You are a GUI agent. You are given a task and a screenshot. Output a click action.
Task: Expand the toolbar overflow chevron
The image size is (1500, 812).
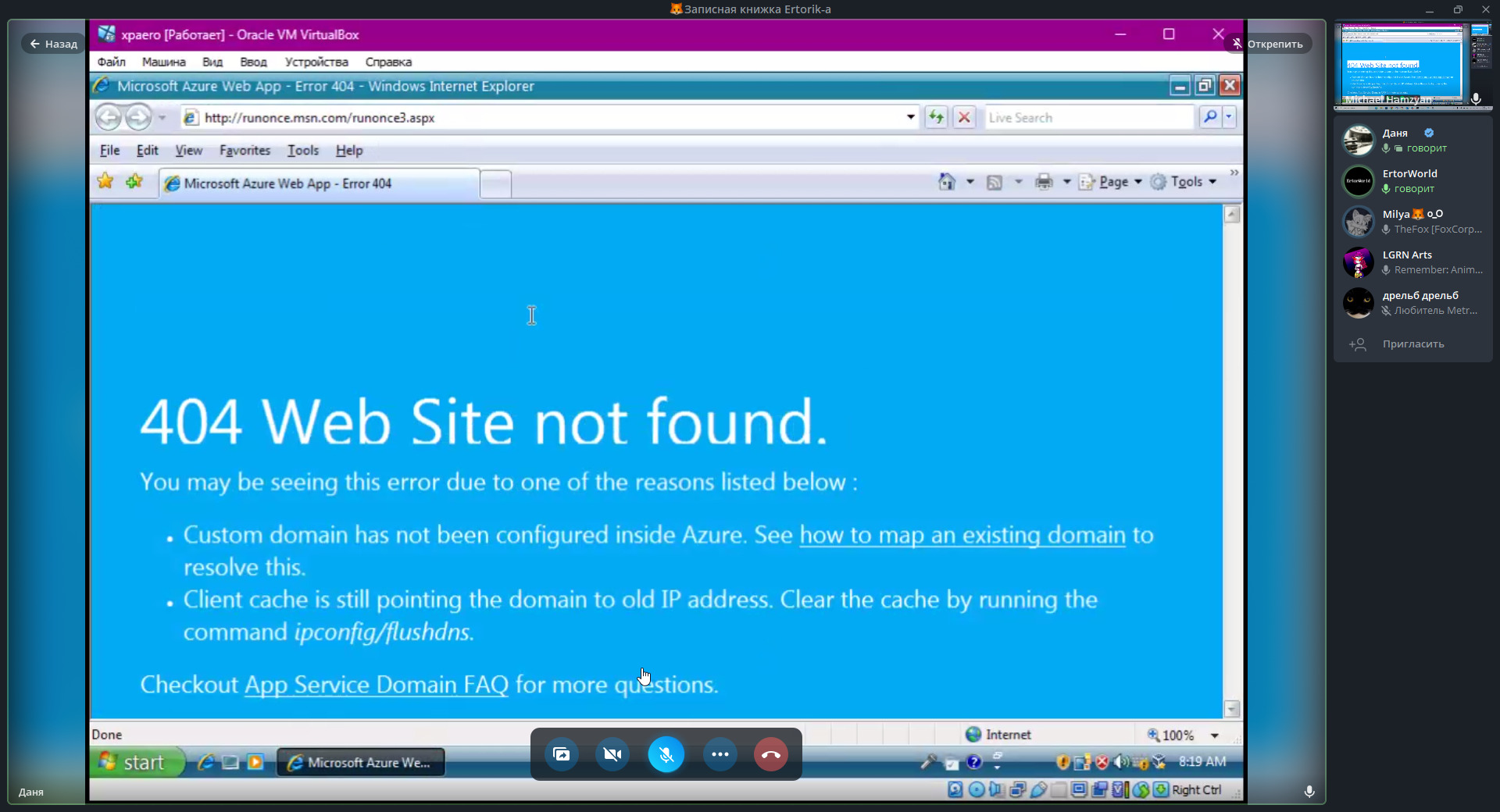point(1234,173)
